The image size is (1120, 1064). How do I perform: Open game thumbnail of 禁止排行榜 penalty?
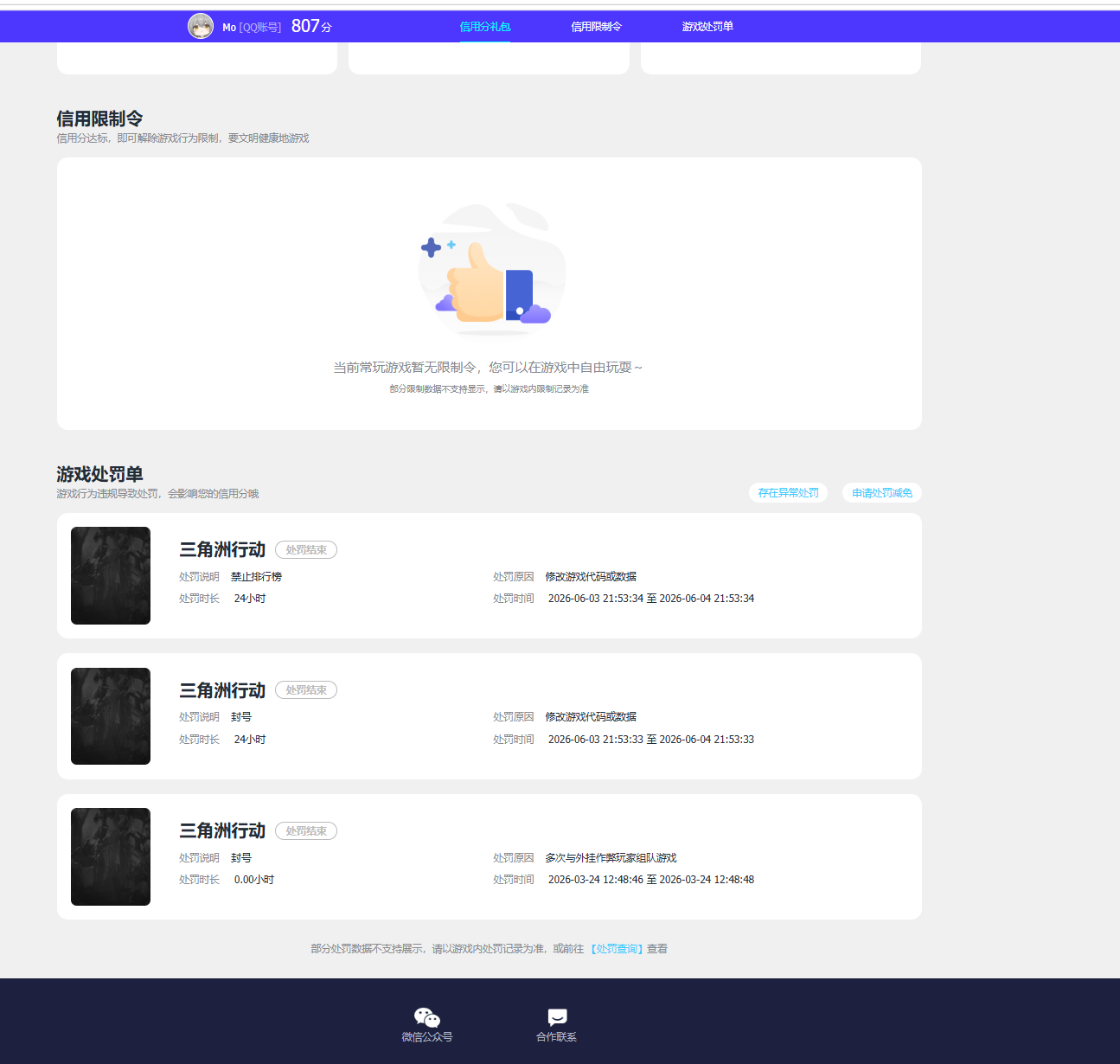[x=111, y=576]
